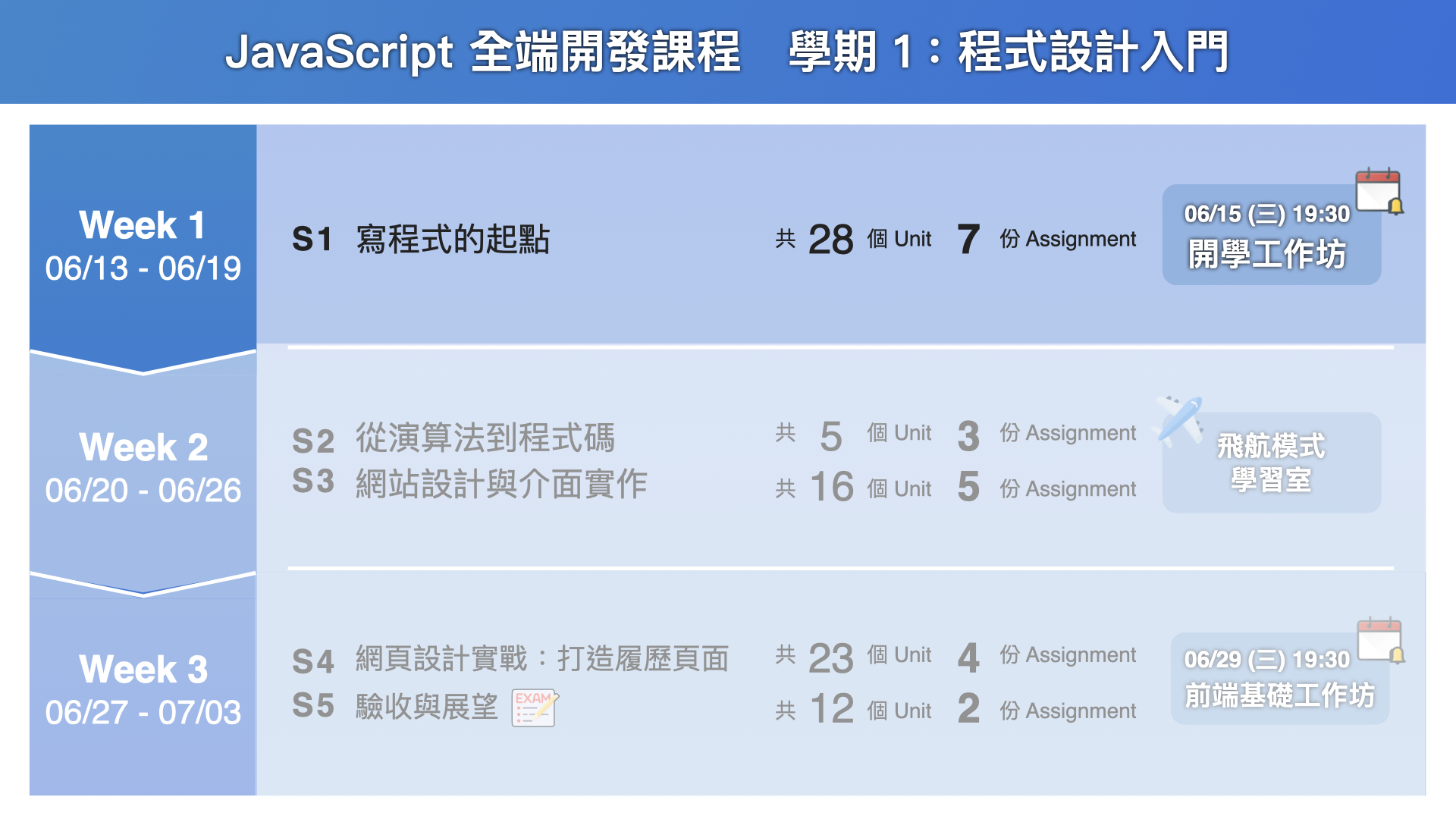The height and width of the screenshot is (819, 1456).
Task: Click the JavaScript 全端開發課程 header title
Action: click(x=482, y=52)
